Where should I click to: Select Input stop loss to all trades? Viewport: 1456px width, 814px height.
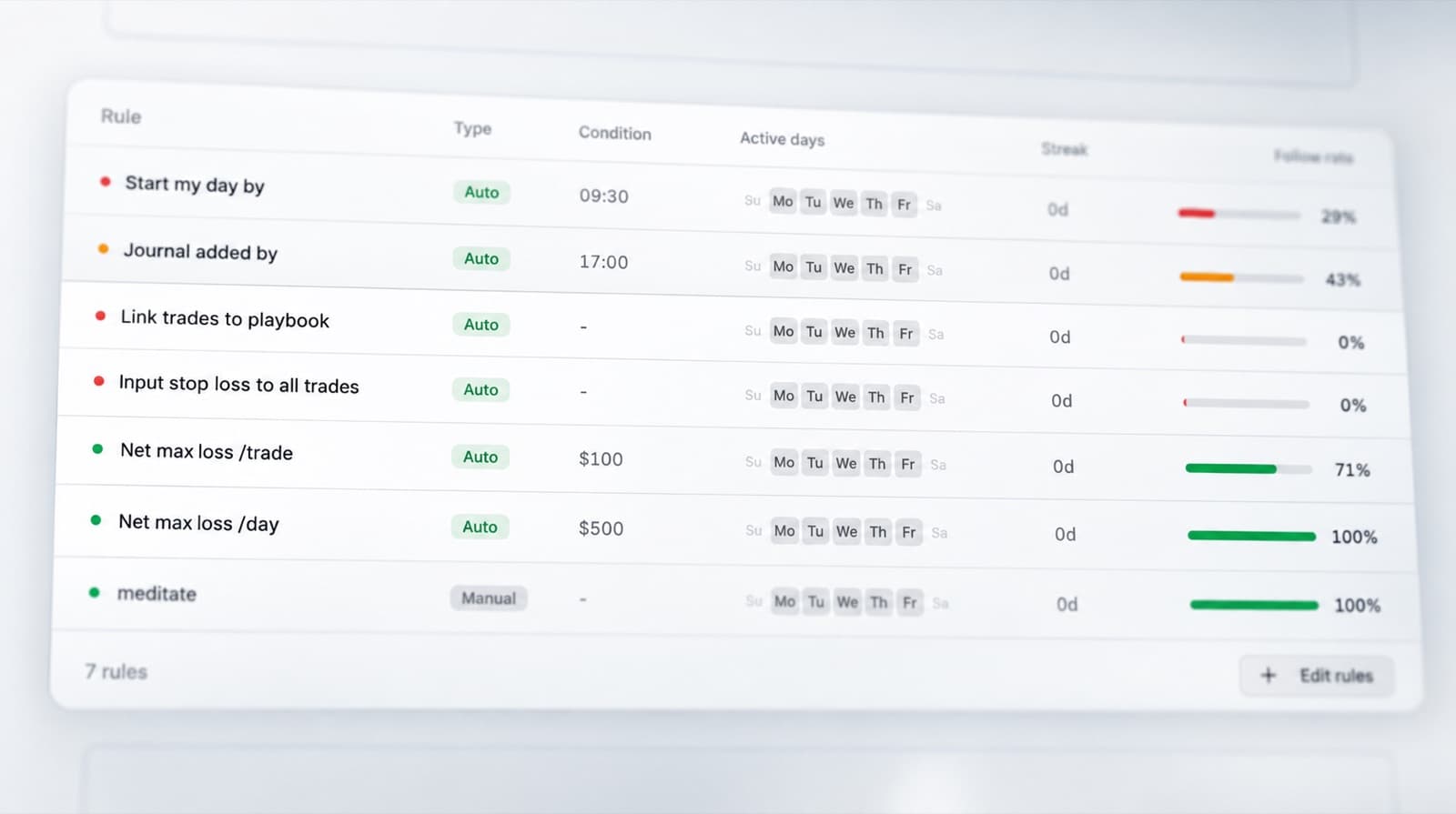tap(238, 384)
